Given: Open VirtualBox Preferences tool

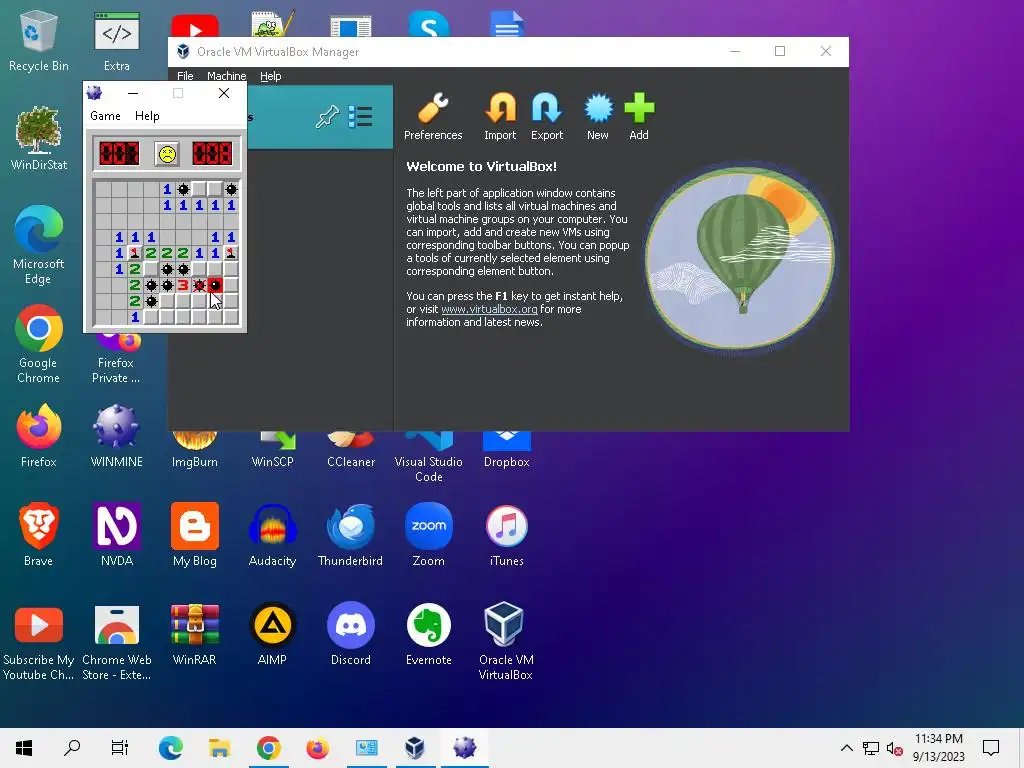Looking at the screenshot, I should click(x=433, y=116).
